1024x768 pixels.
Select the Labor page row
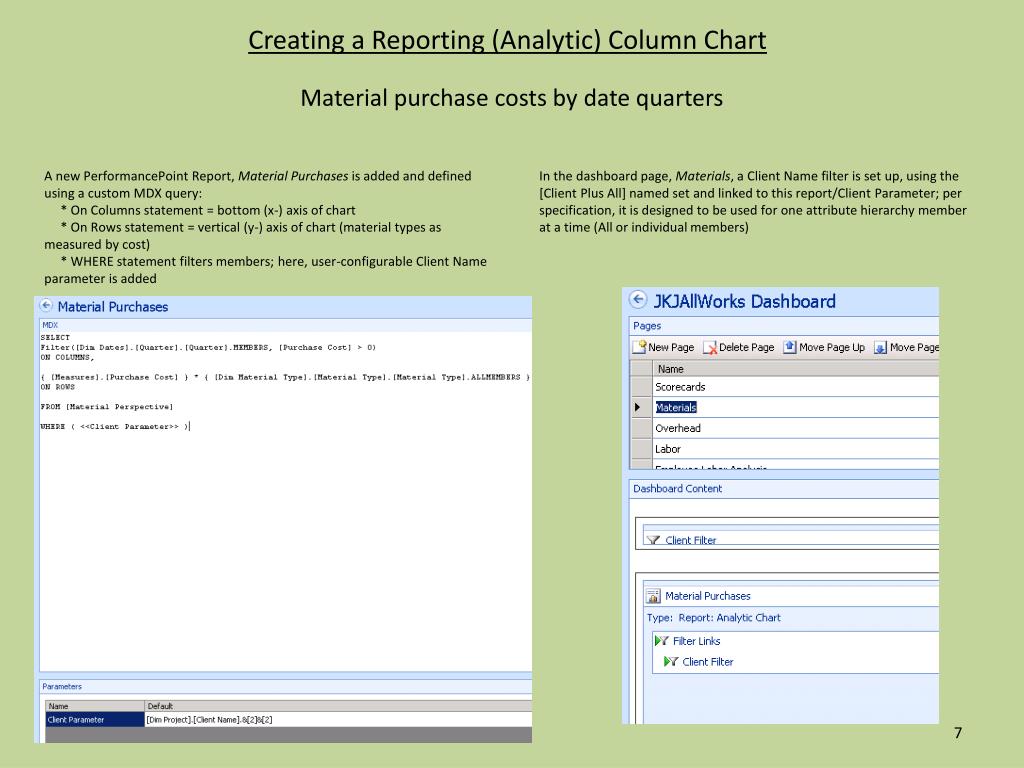point(795,449)
